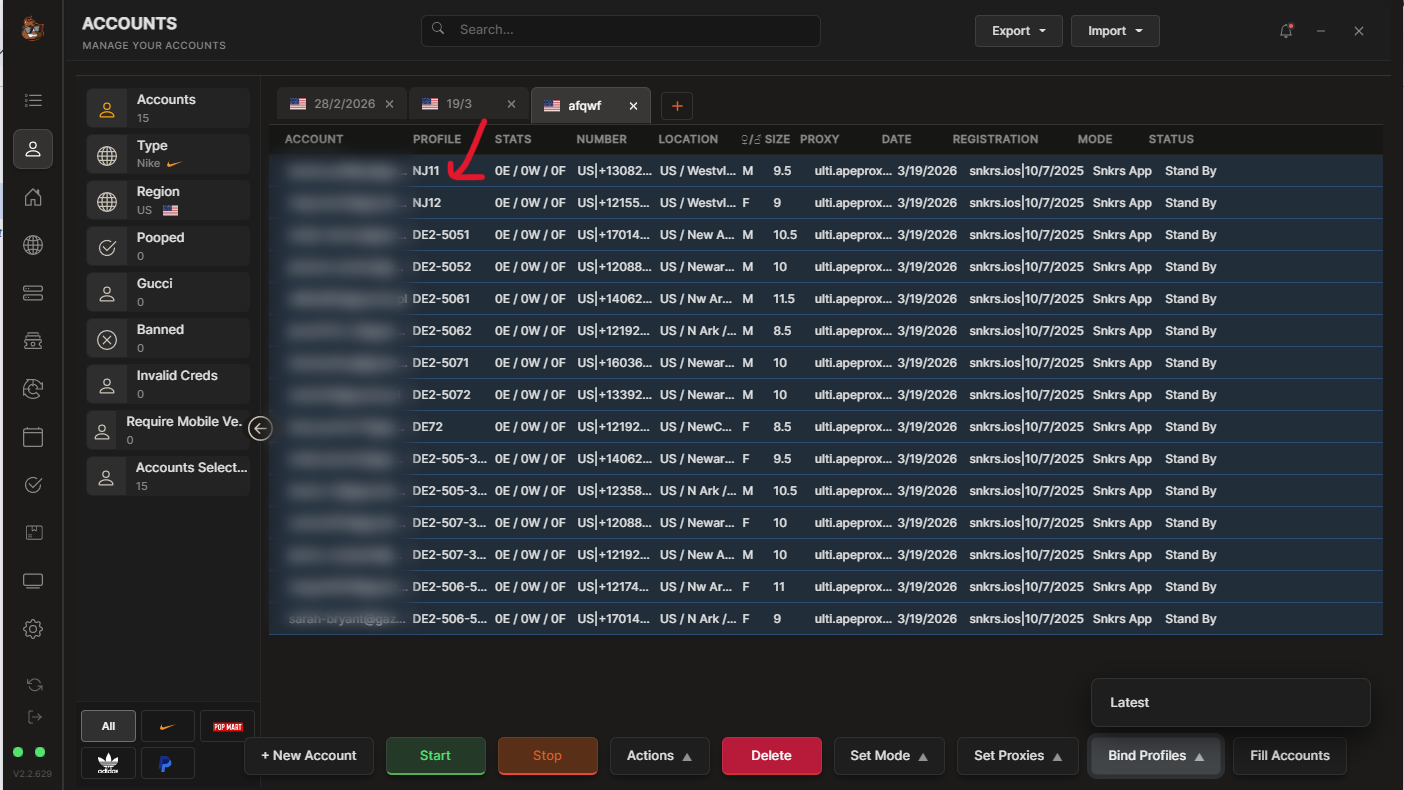Collapse side panel with arrow circle
This screenshot has width=1404, height=790.
[260, 429]
